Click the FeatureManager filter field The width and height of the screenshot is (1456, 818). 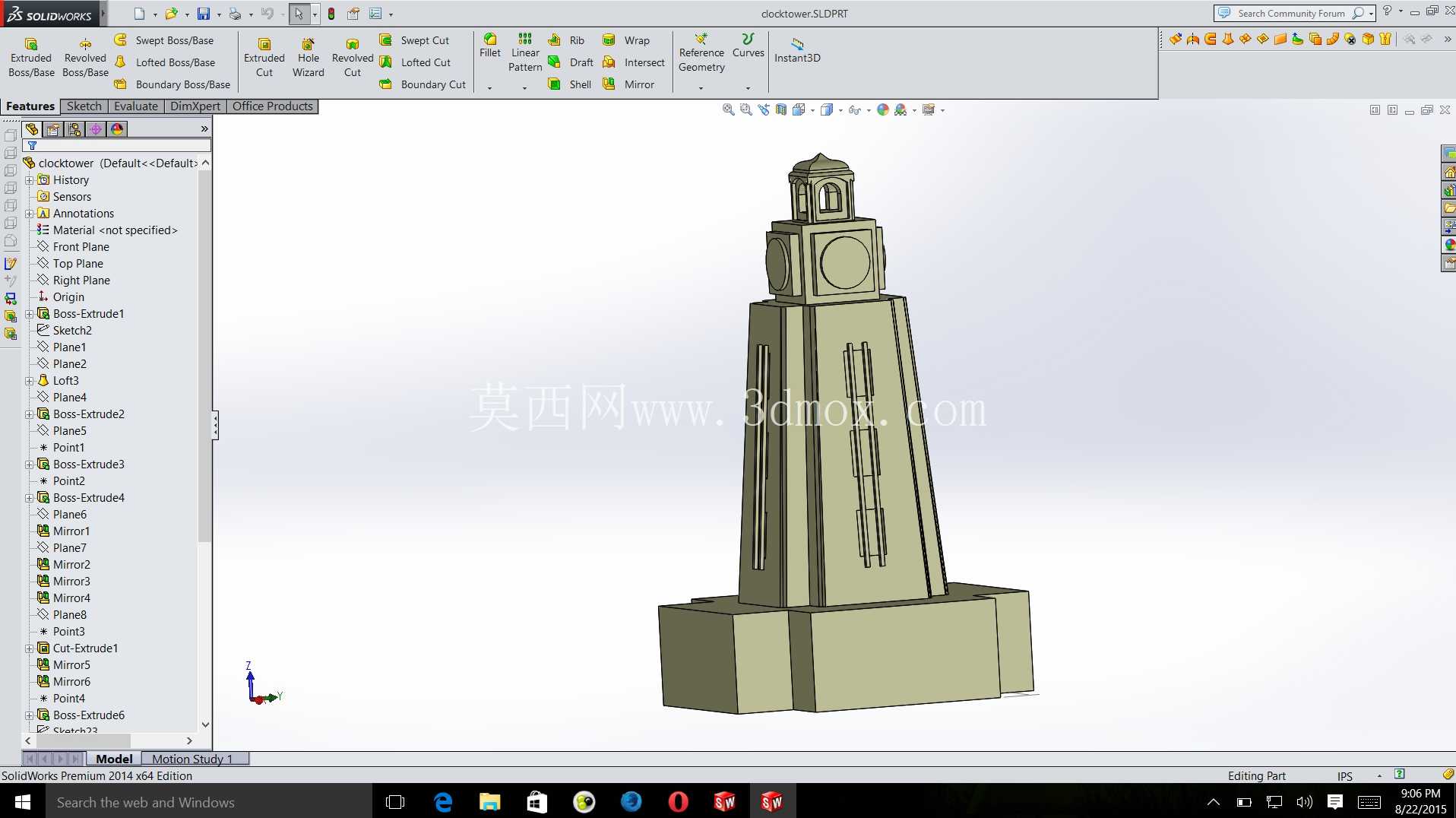(x=116, y=145)
